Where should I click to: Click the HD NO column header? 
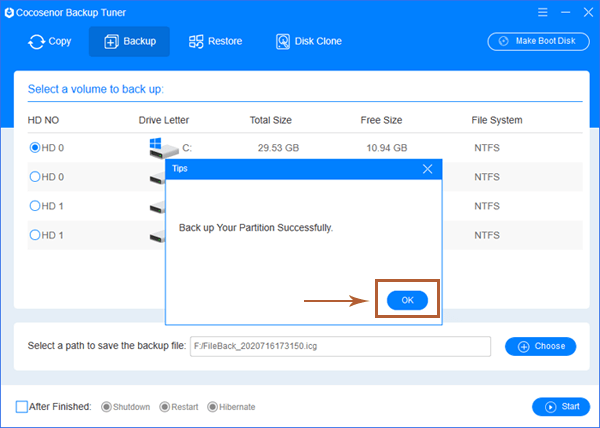pos(43,120)
